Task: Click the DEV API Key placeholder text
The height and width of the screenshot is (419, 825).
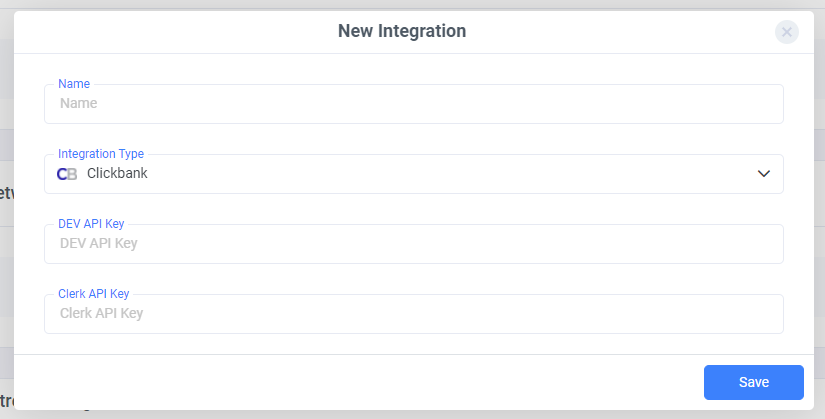Action: [x=98, y=243]
